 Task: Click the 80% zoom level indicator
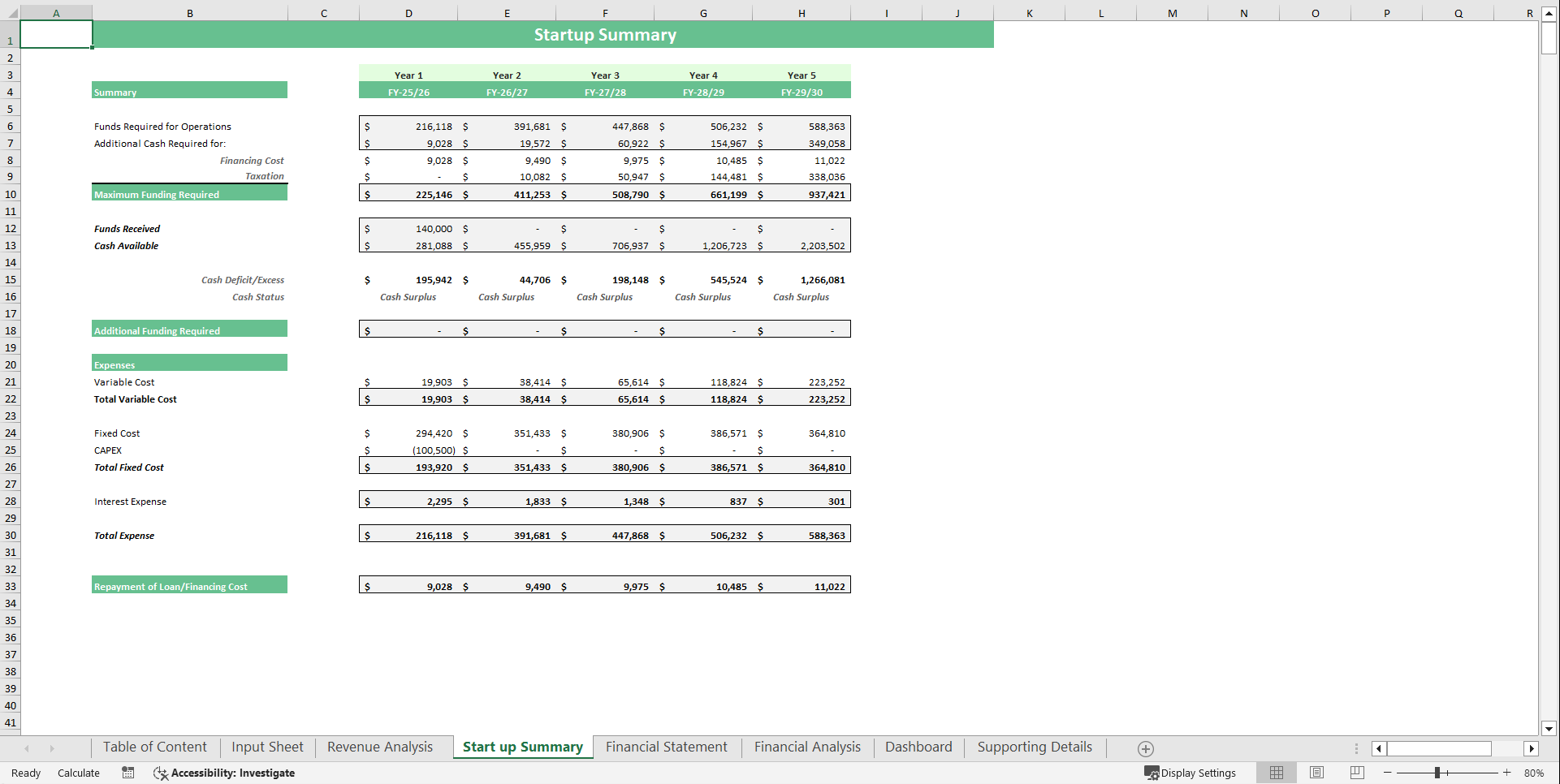(1534, 773)
